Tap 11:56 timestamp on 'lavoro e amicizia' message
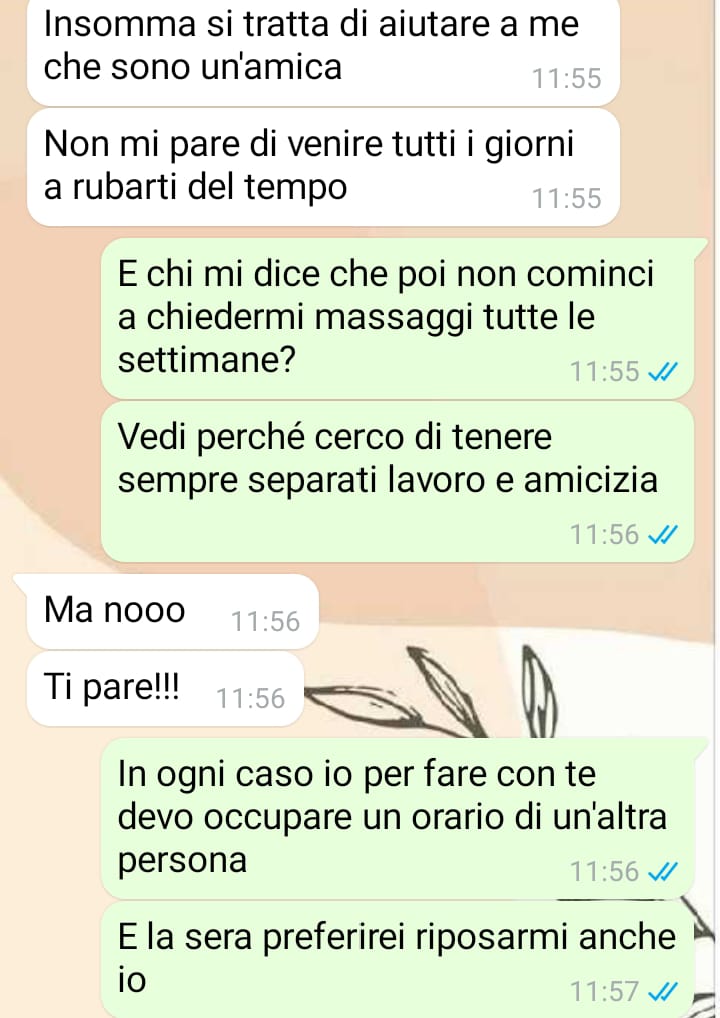 tap(604, 534)
